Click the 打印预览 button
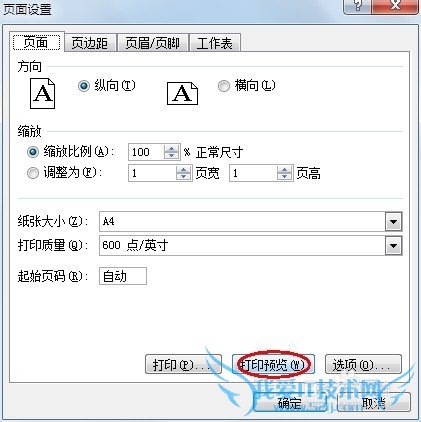 273,364
